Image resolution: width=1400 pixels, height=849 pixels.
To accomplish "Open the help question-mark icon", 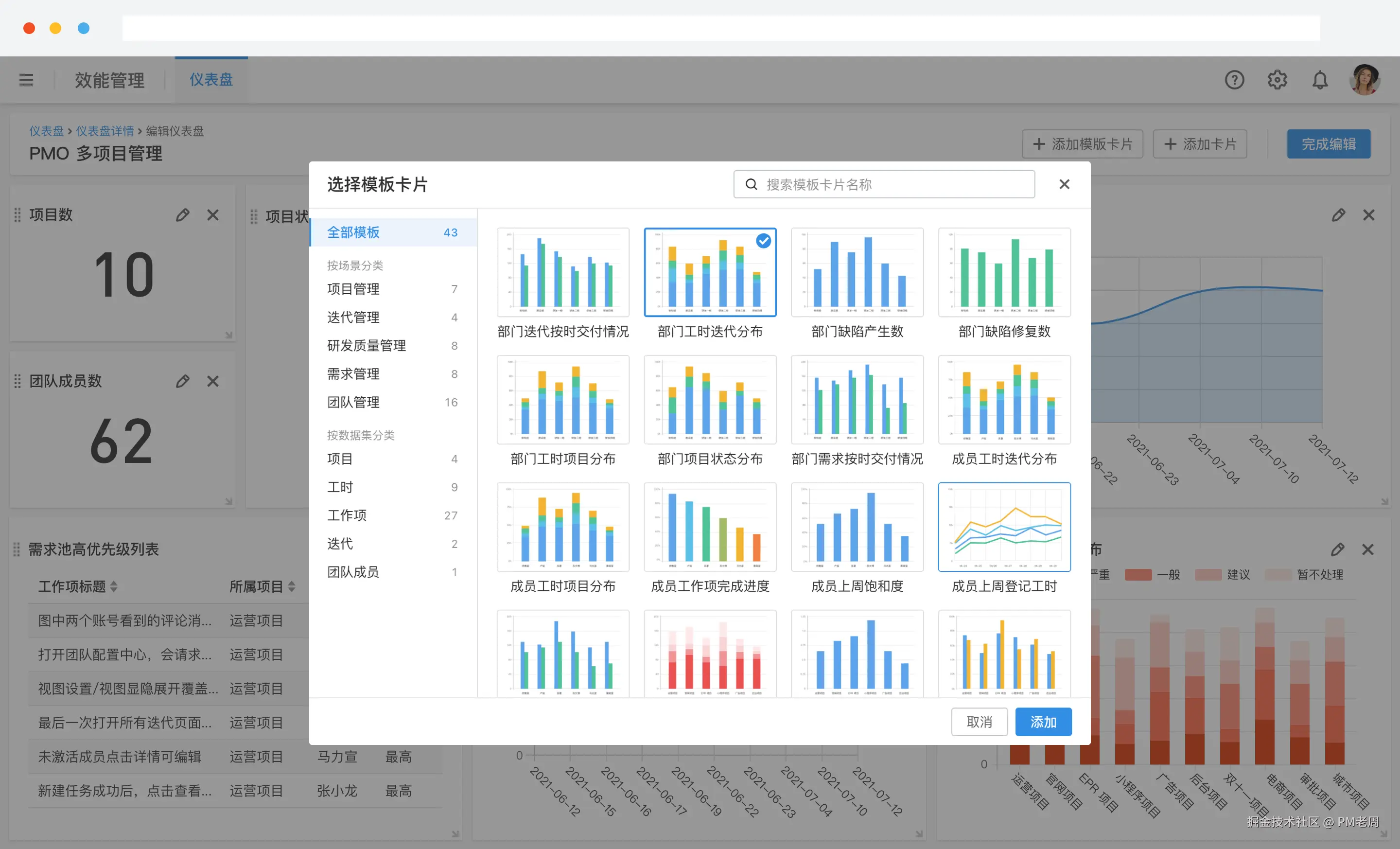I will (x=1234, y=80).
